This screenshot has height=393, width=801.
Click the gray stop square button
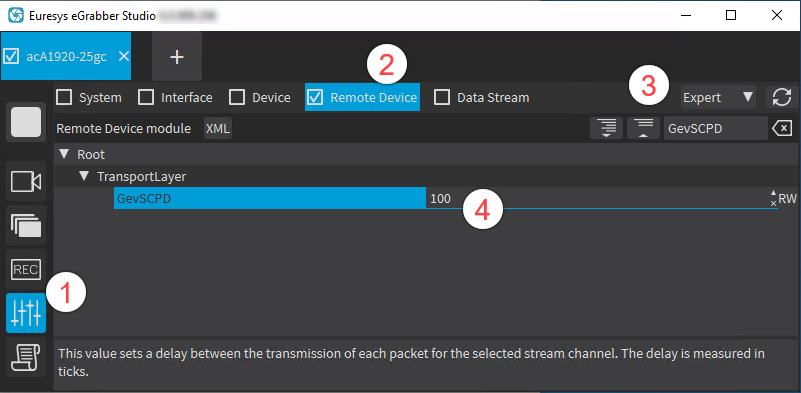pyautogui.click(x=26, y=122)
